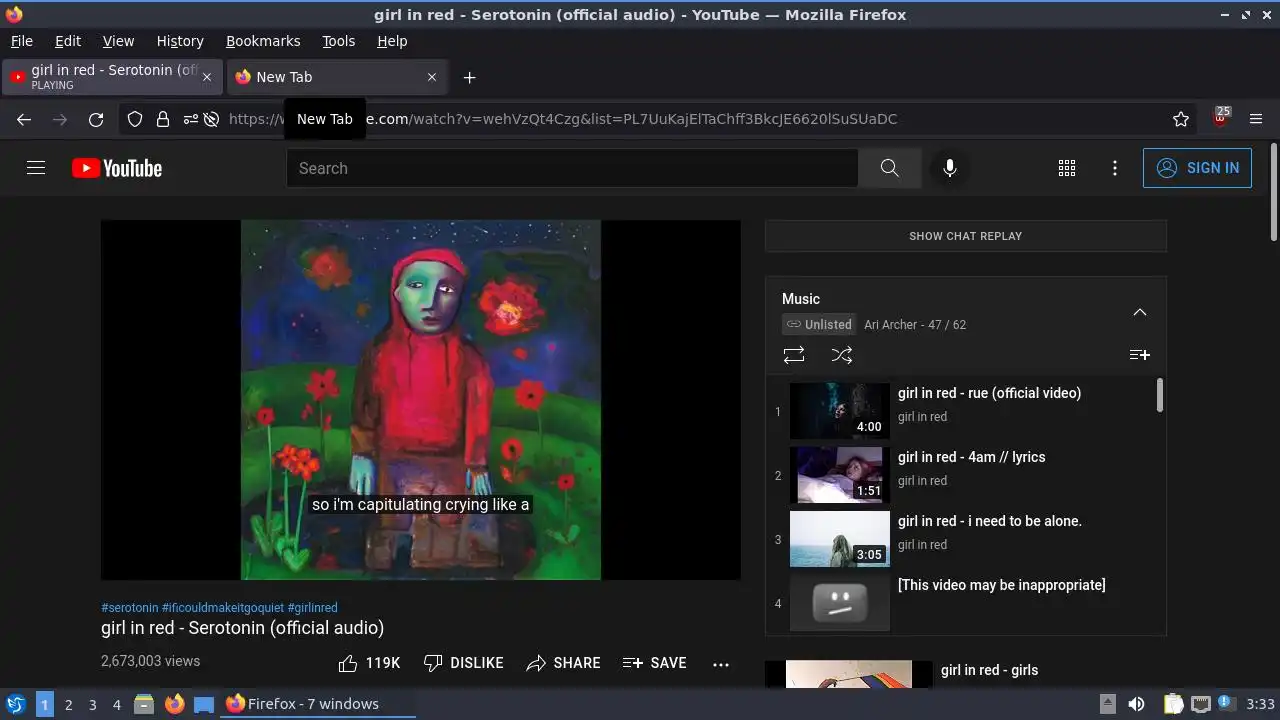Click the playlist panel scrollbar

coord(1160,394)
